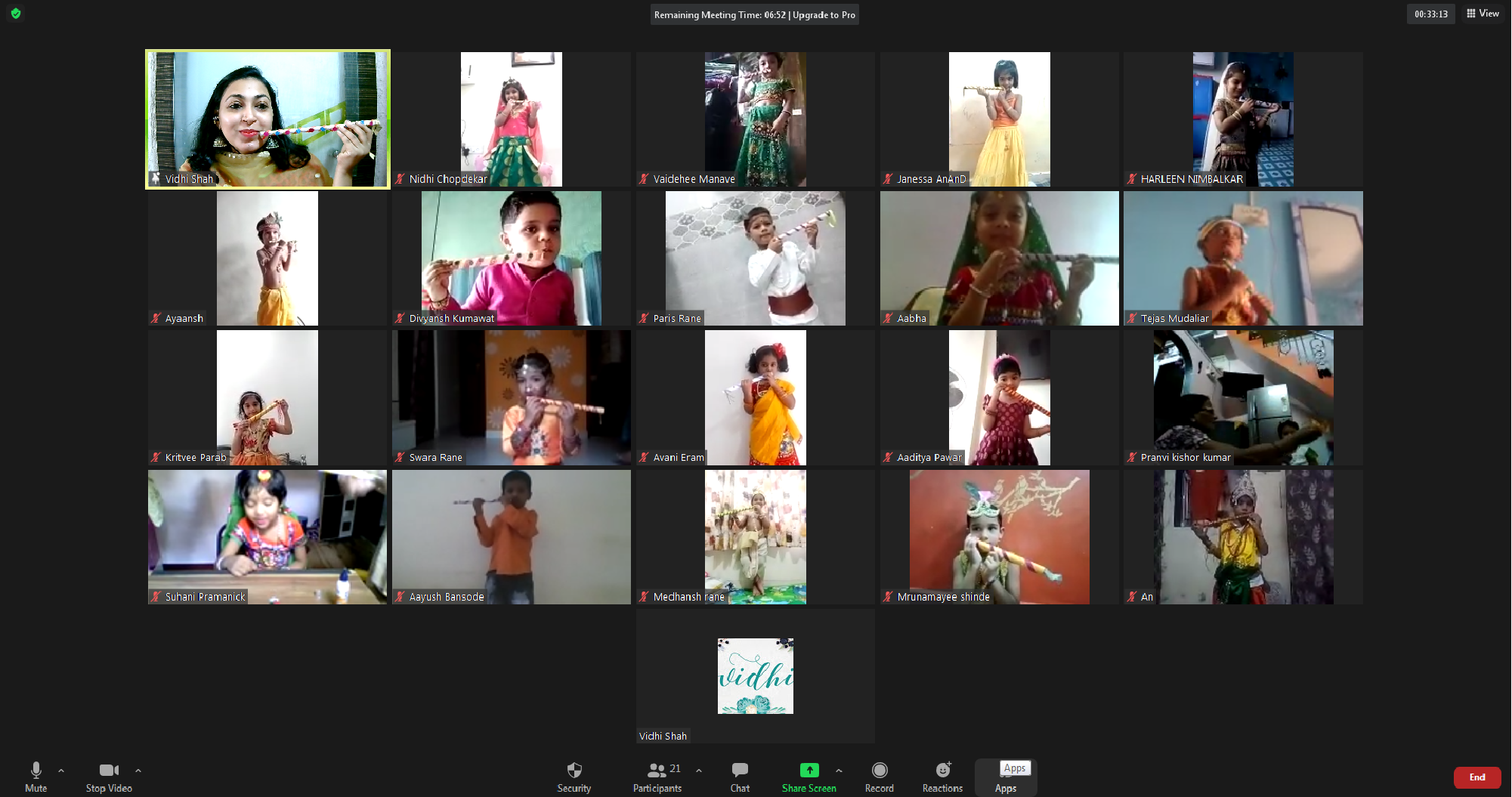Expand video options arrow beside Stop Video
1512x797 pixels.
point(138,771)
